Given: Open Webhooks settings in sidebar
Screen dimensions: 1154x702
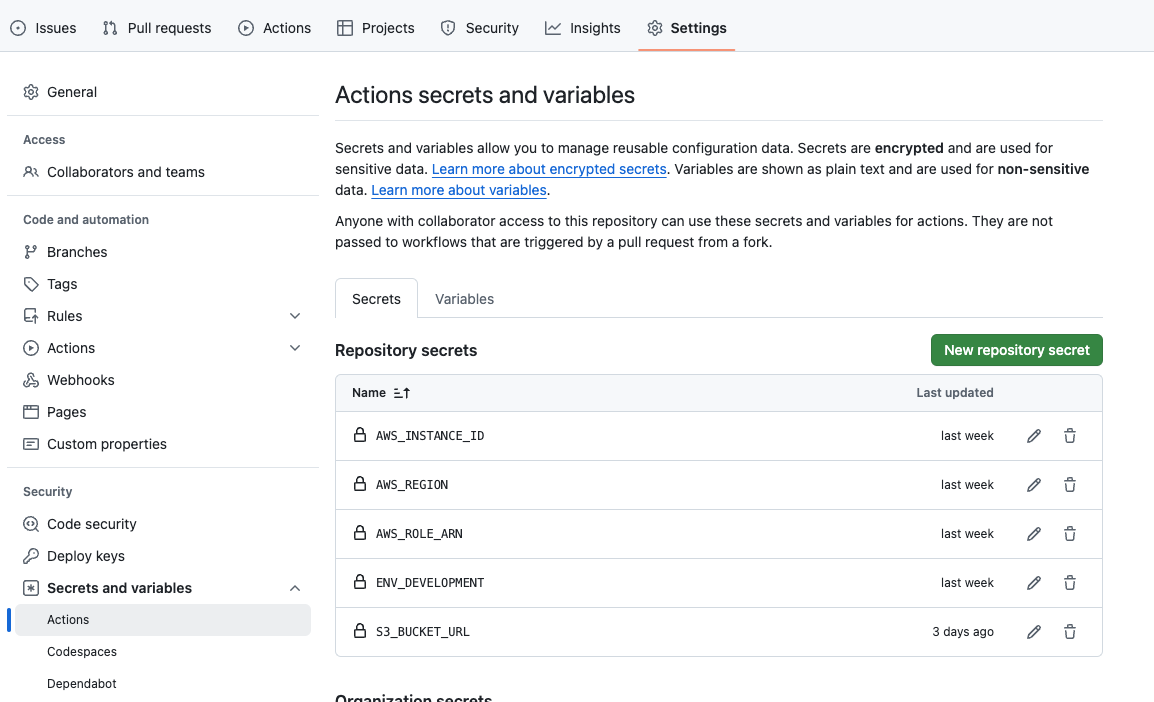Looking at the screenshot, I should 81,380.
